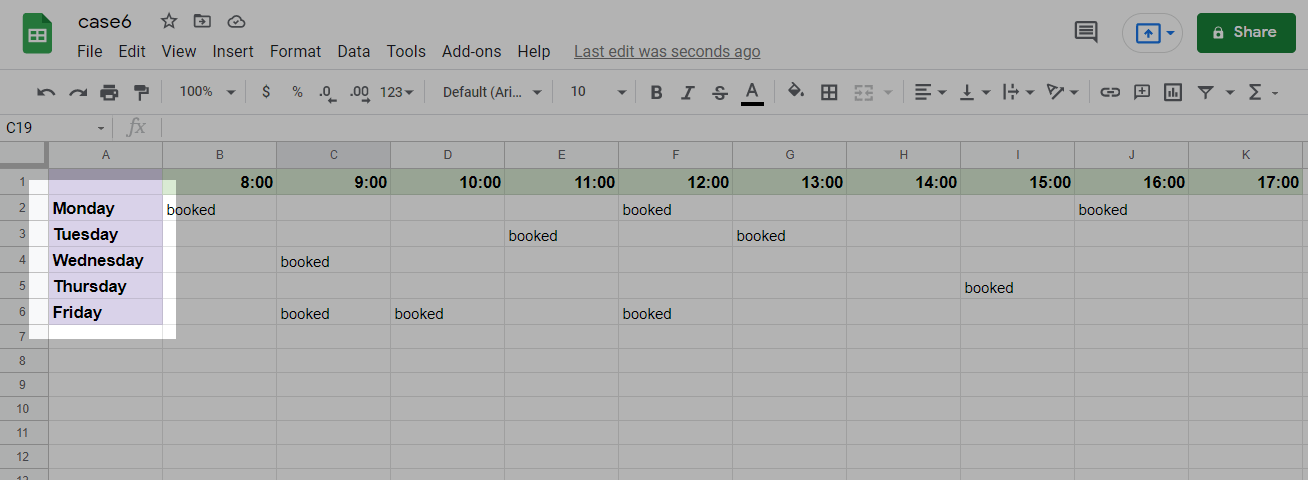Toggle bold formatting
The height and width of the screenshot is (480, 1308).
tap(656, 92)
